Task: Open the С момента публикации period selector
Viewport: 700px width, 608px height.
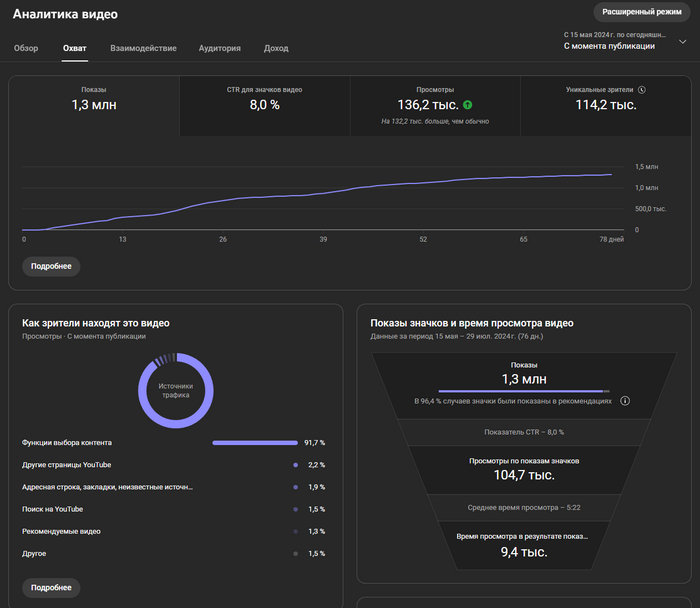Action: click(x=610, y=46)
